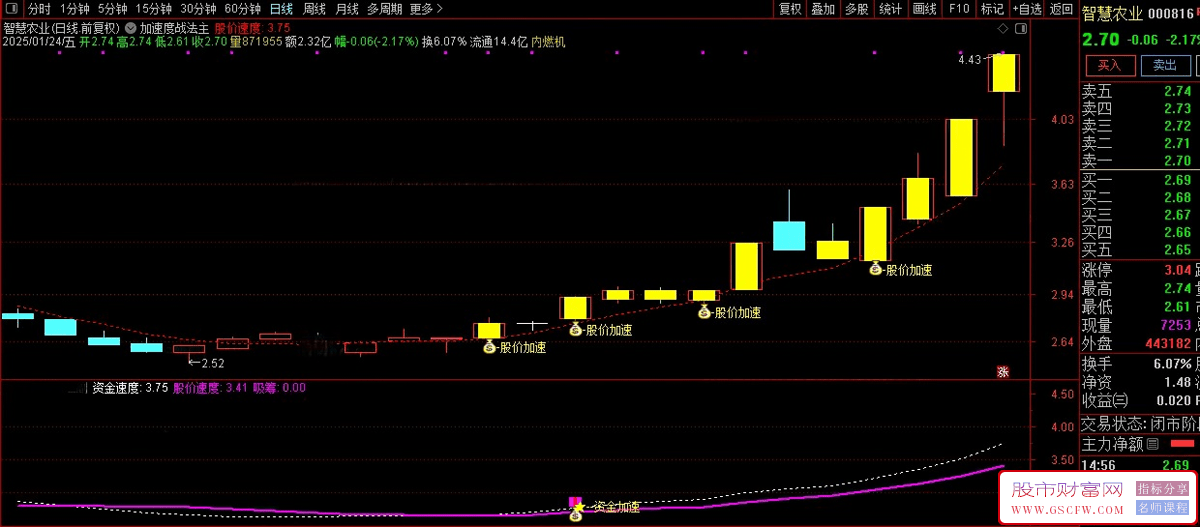Click the tall yellow candlestick at 4.43

click(1004, 73)
